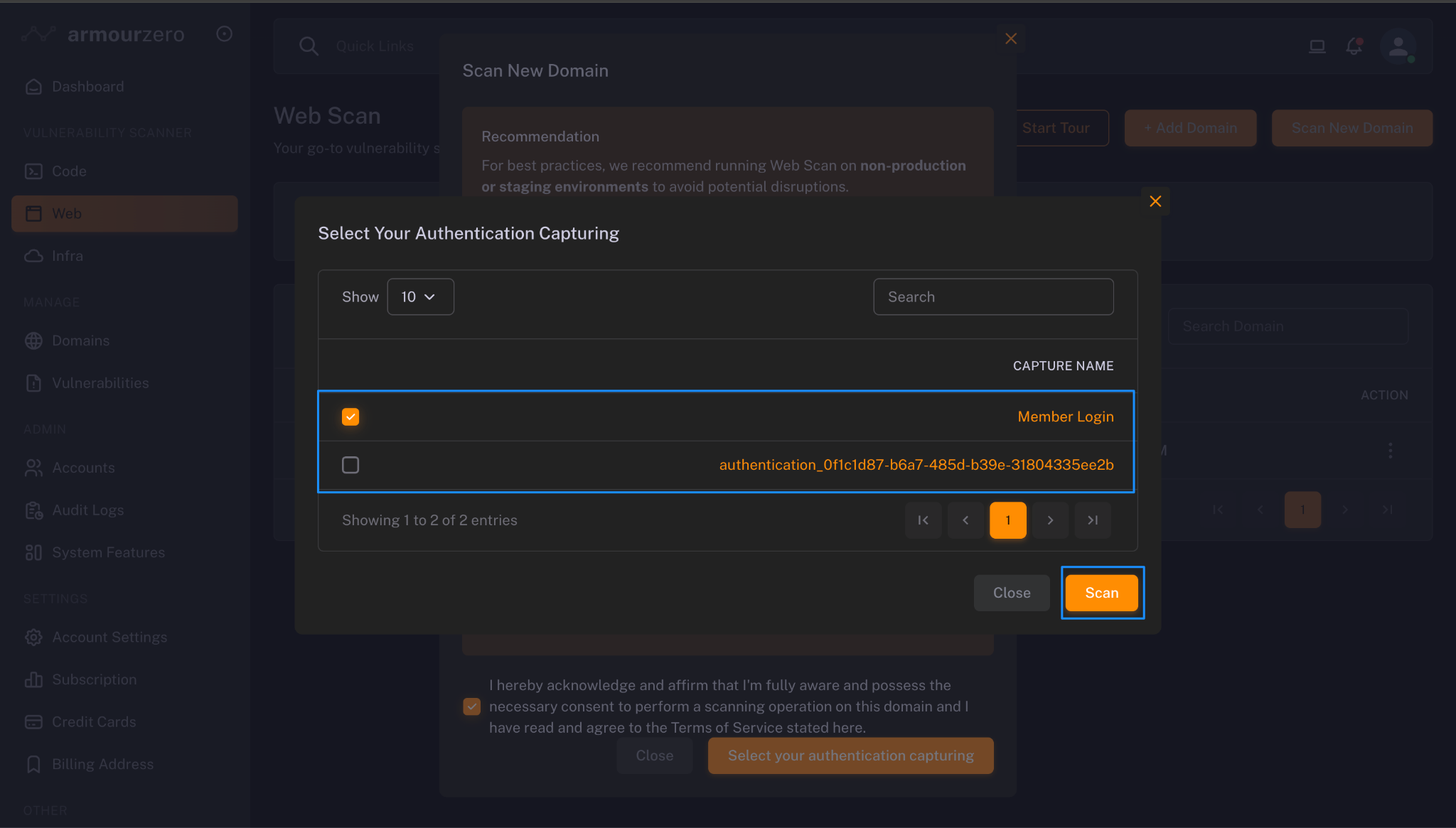
Task: Open the user profile avatar
Action: coord(1398,47)
